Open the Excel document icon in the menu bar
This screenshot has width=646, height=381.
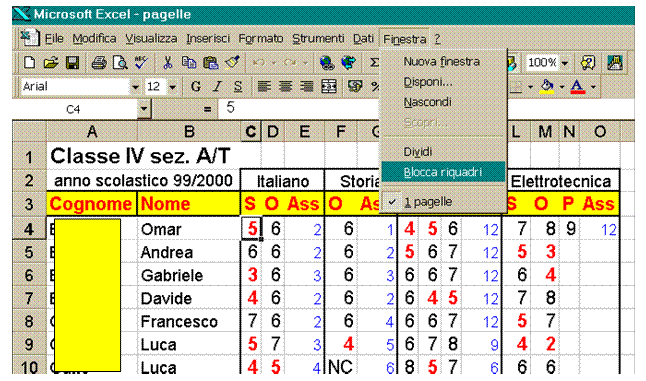(x=30, y=38)
